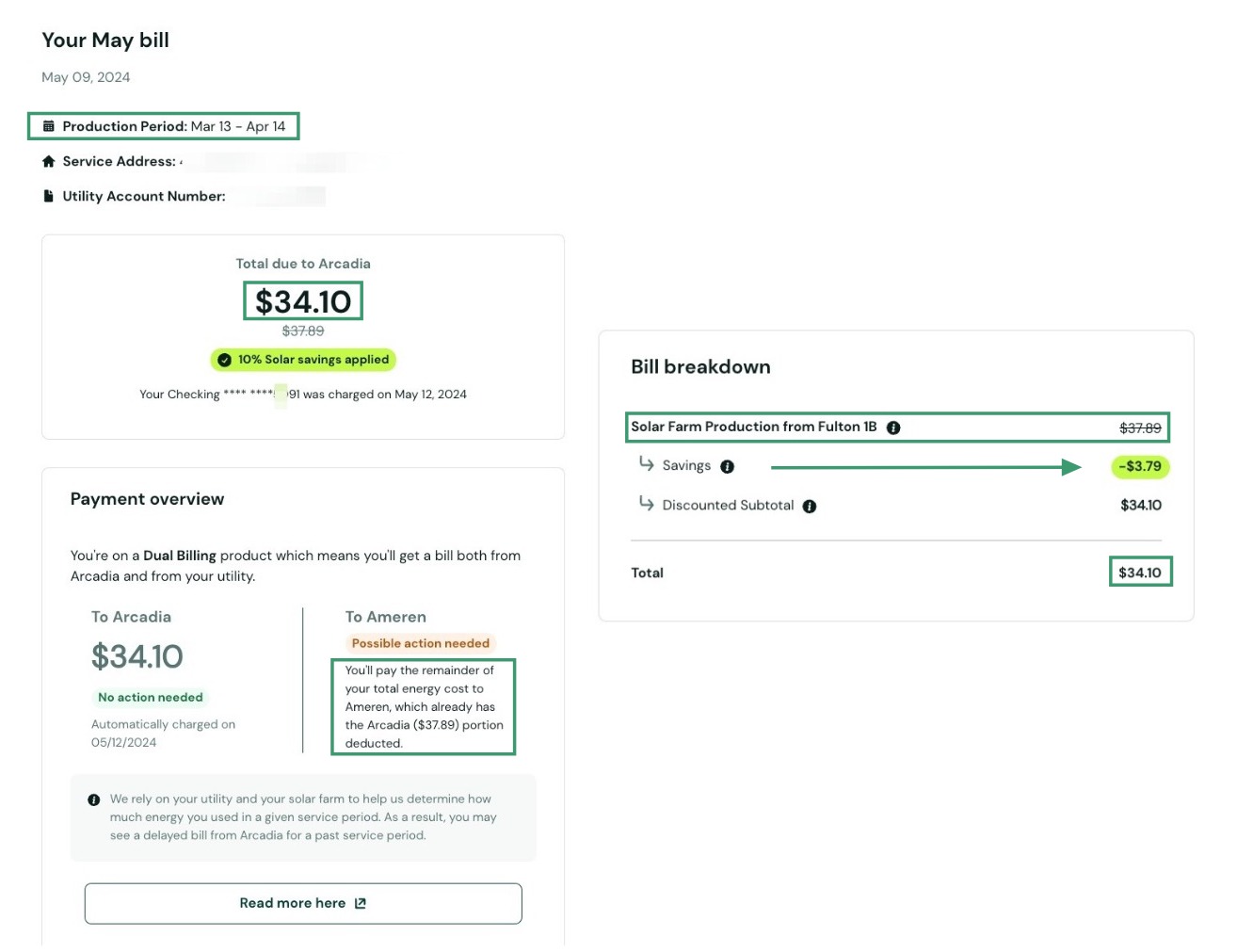Open info icon next to Solar Farm Production
This screenshot has height=952, width=1237.
click(x=893, y=428)
